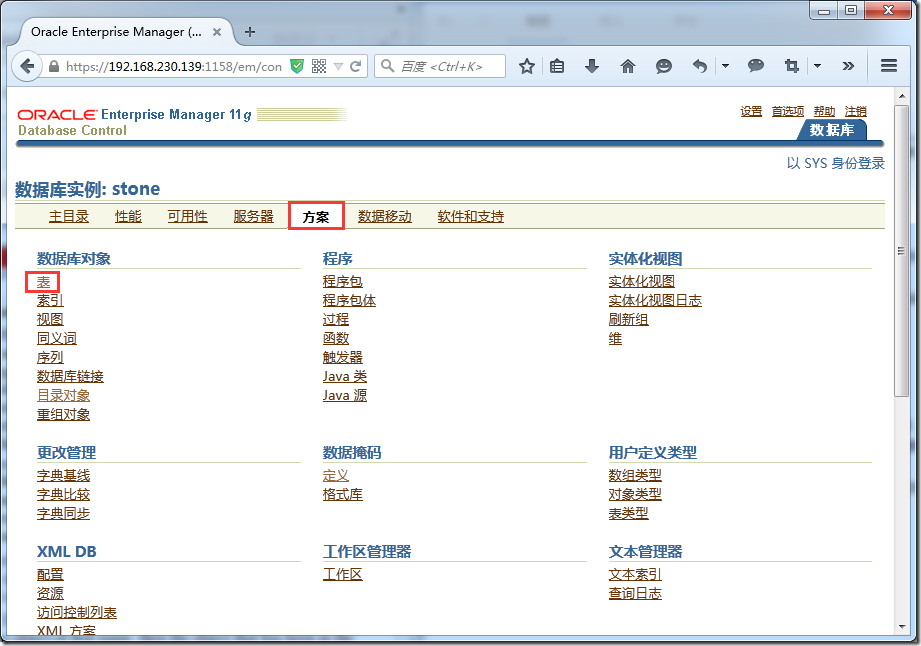
Task: Reload the page with the refresh icon
Action: [x=356, y=67]
